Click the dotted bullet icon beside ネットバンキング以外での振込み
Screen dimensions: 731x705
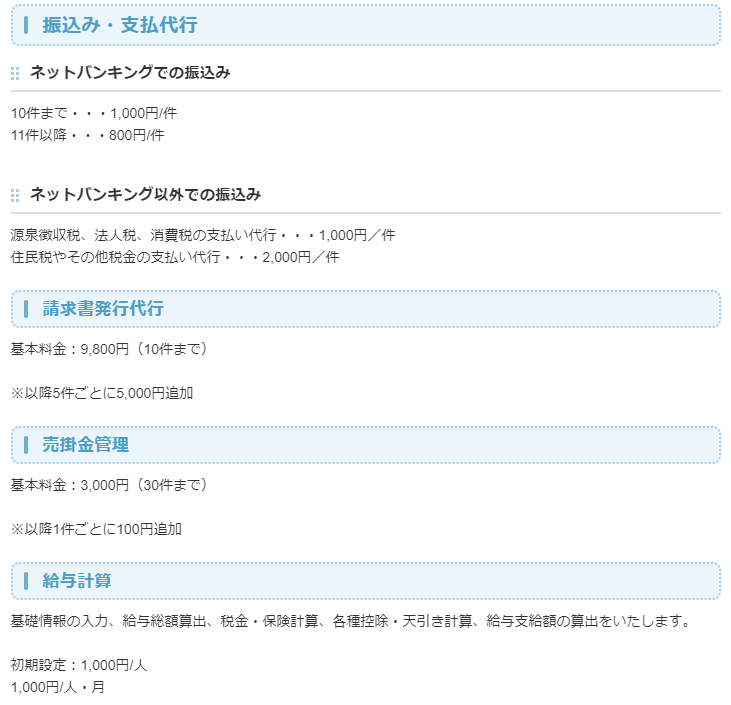tap(15, 195)
